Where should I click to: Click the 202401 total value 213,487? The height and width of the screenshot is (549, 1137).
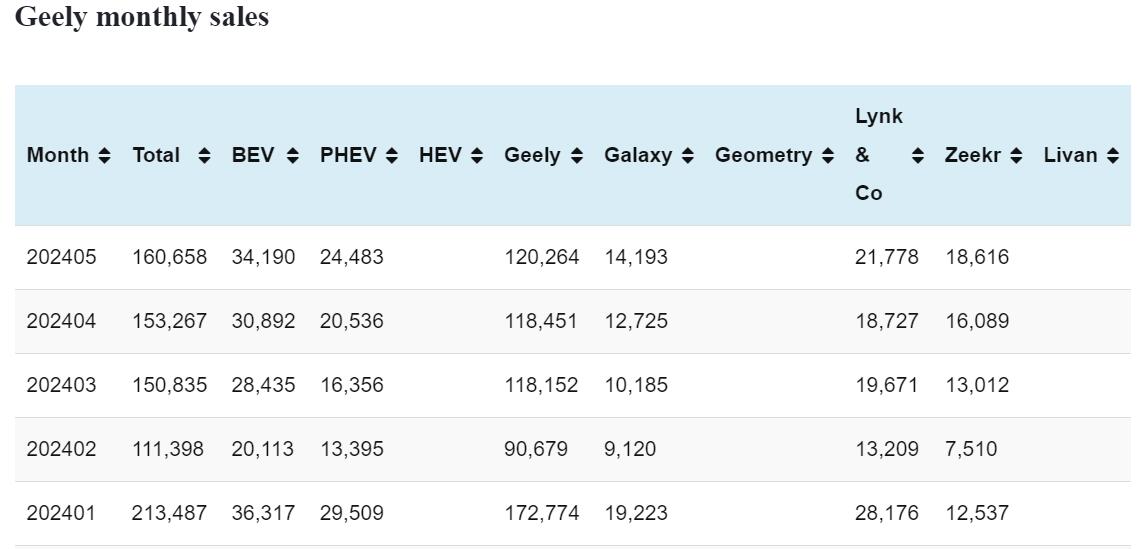coord(169,513)
